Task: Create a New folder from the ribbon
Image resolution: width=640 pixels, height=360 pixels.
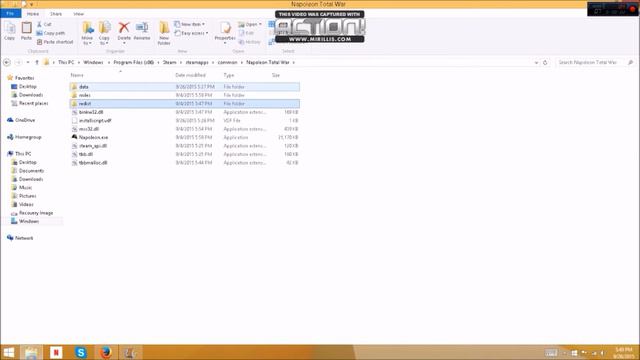Action: click(x=164, y=33)
